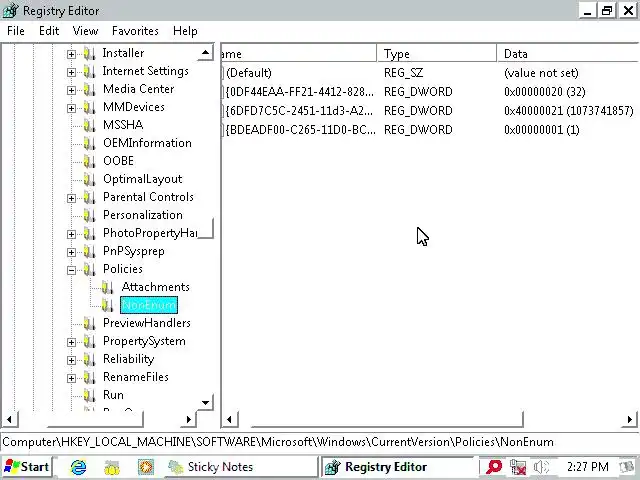
Task: Click the tree pane vertical scrollbar thumb
Action: pyautogui.click(x=205, y=228)
